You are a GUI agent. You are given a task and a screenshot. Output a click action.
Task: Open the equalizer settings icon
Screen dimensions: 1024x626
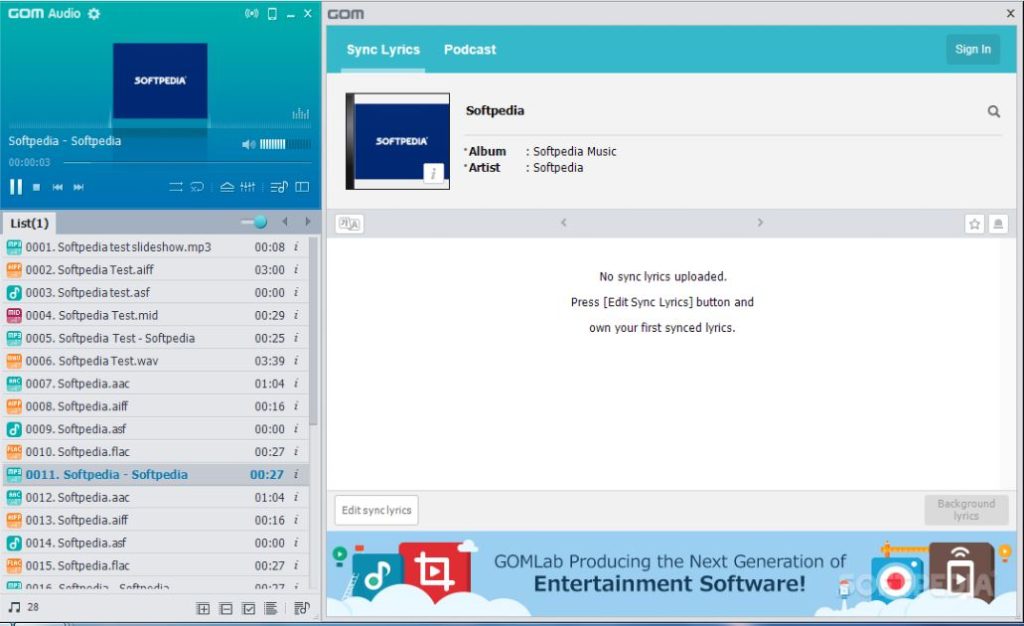tap(248, 187)
